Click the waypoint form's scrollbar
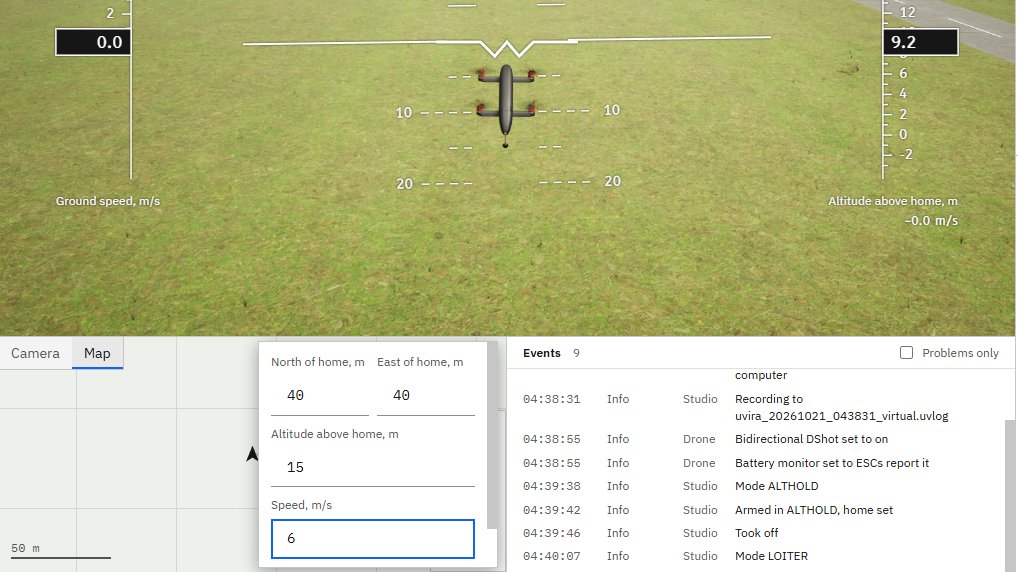Screen dimensions: 1018x572 [491, 435]
